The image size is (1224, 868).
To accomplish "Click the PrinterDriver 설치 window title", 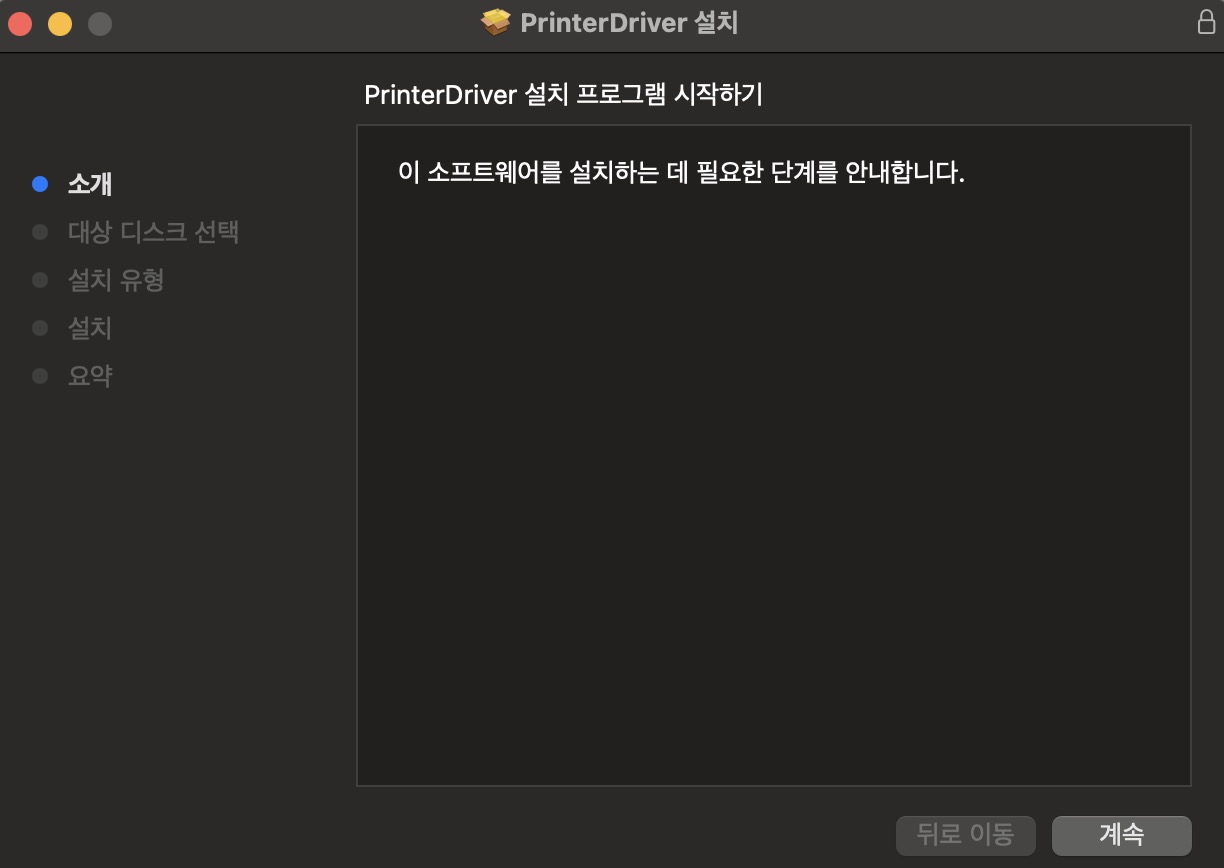I will tap(629, 22).
